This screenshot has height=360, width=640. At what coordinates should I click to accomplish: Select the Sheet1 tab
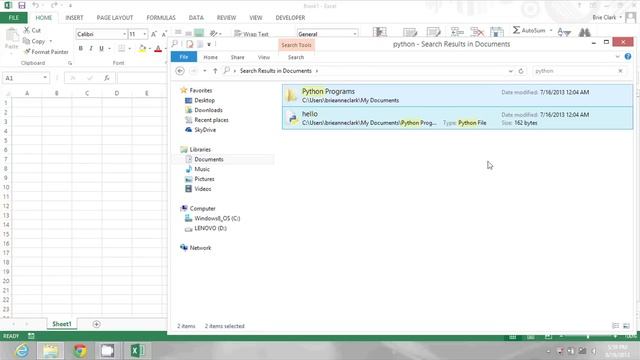click(x=62, y=324)
